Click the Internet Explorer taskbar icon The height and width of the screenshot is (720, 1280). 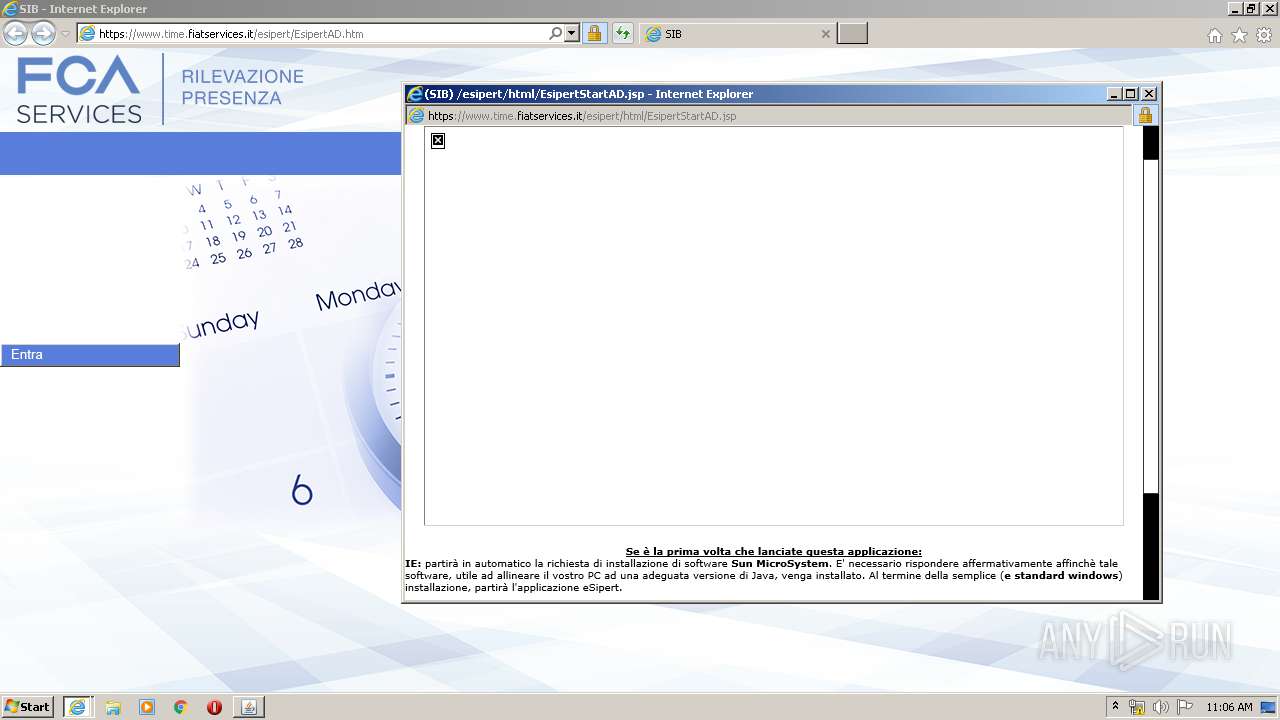pos(77,707)
